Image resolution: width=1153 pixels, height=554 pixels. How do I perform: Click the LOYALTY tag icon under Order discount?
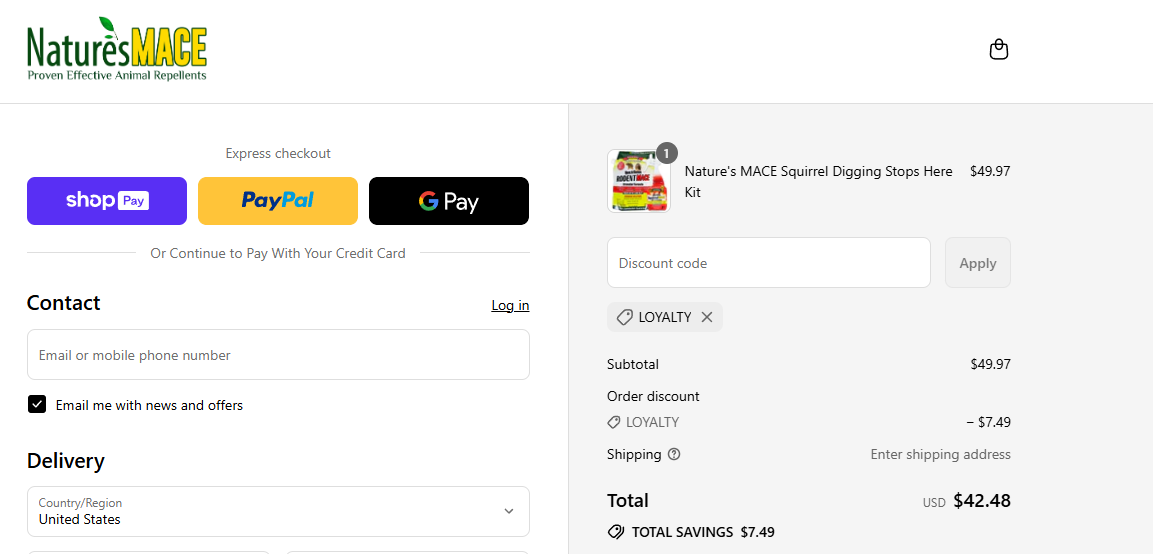tap(613, 422)
